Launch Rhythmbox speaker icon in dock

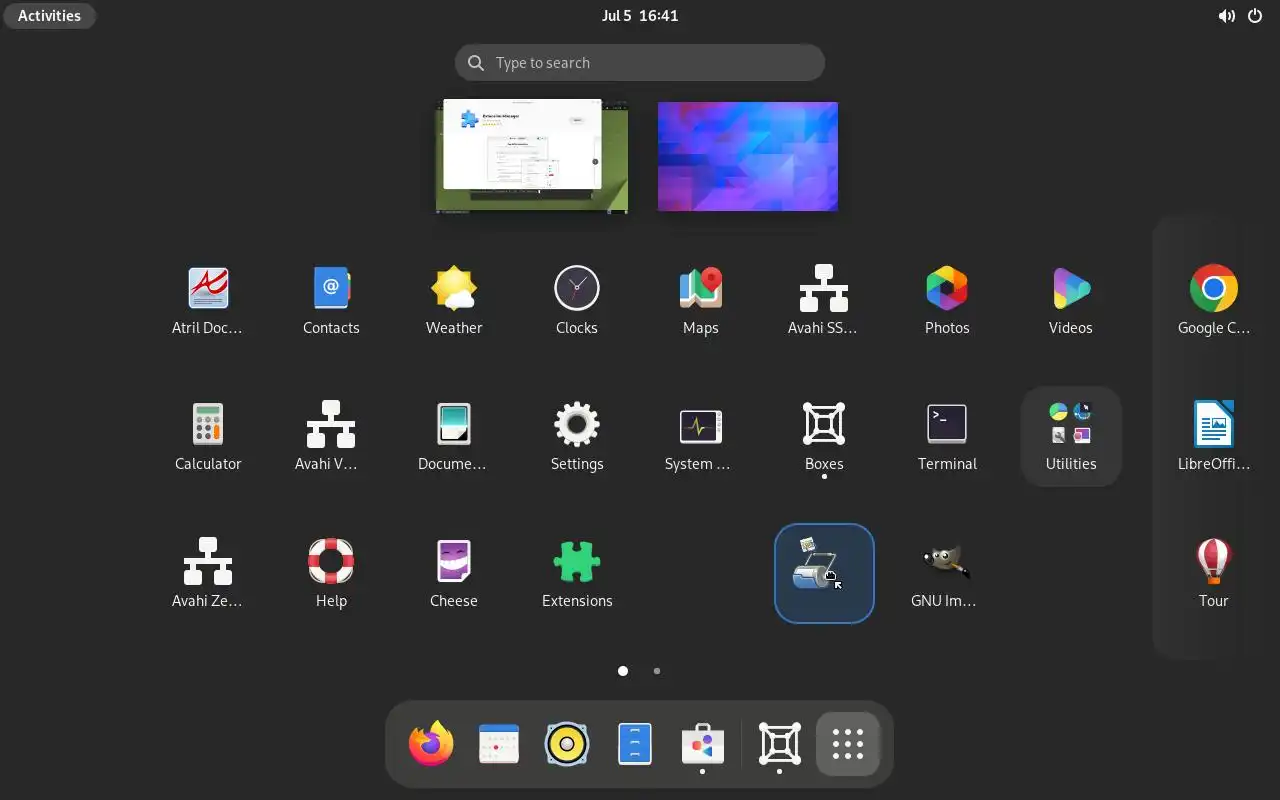point(567,744)
